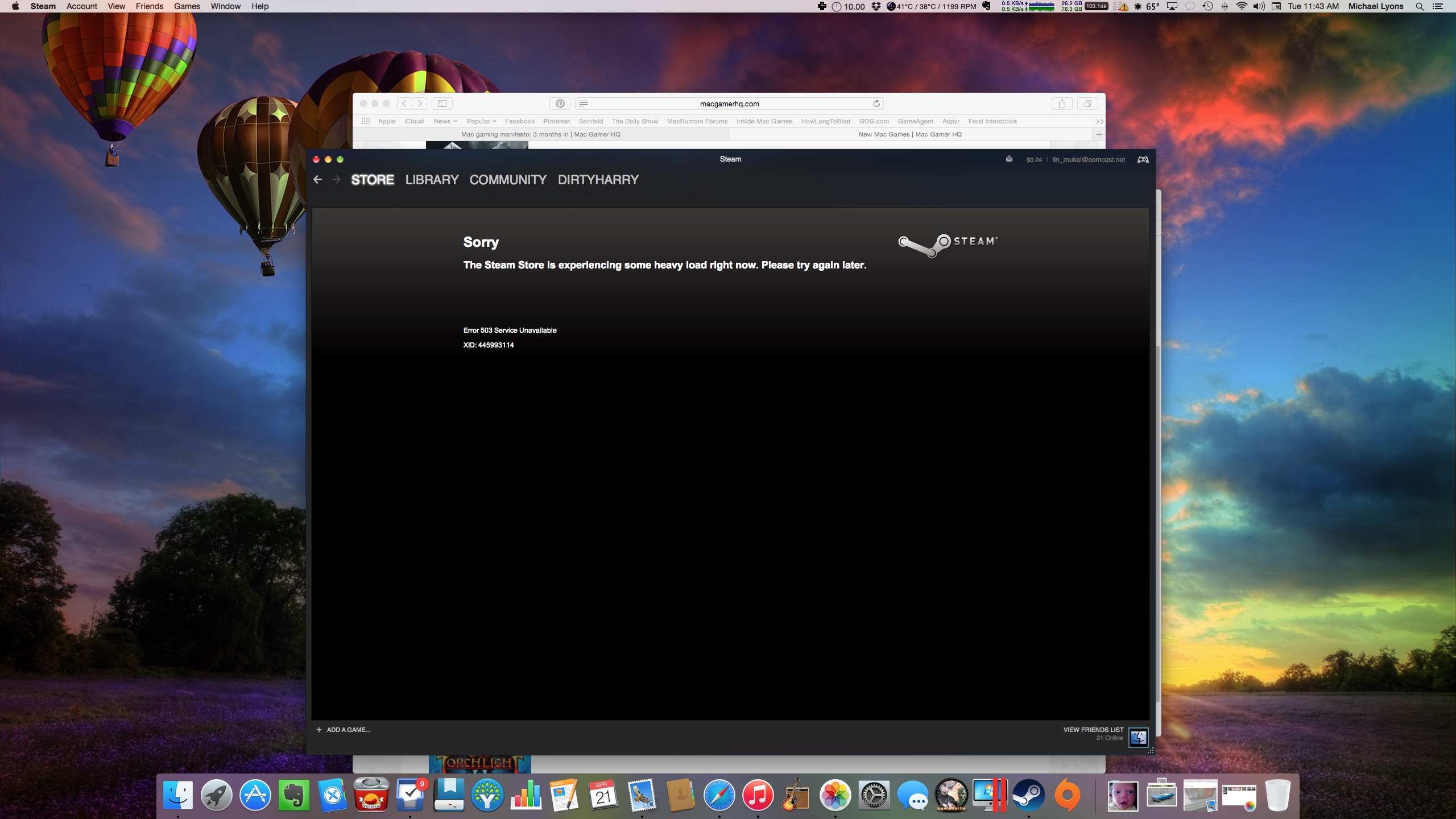The width and height of the screenshot is (1456, 819).
Task: Select the Safari browser icon in dock
Action: (718, 795)
